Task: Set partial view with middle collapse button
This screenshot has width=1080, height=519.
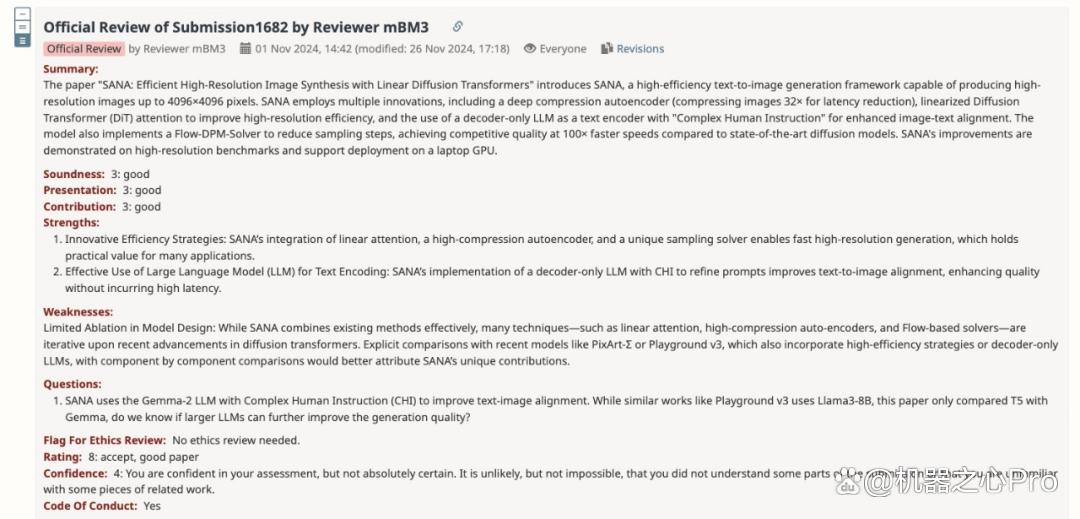Action: (x=23, y=28)
